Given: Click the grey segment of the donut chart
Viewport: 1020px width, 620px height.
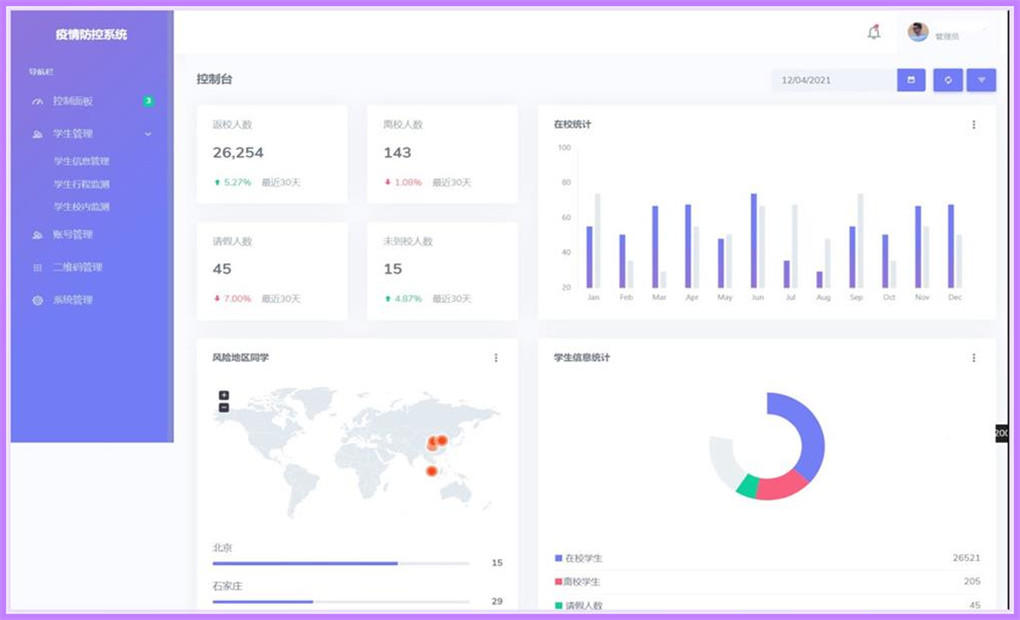Looking at the screenshot, I should [723, 461].
